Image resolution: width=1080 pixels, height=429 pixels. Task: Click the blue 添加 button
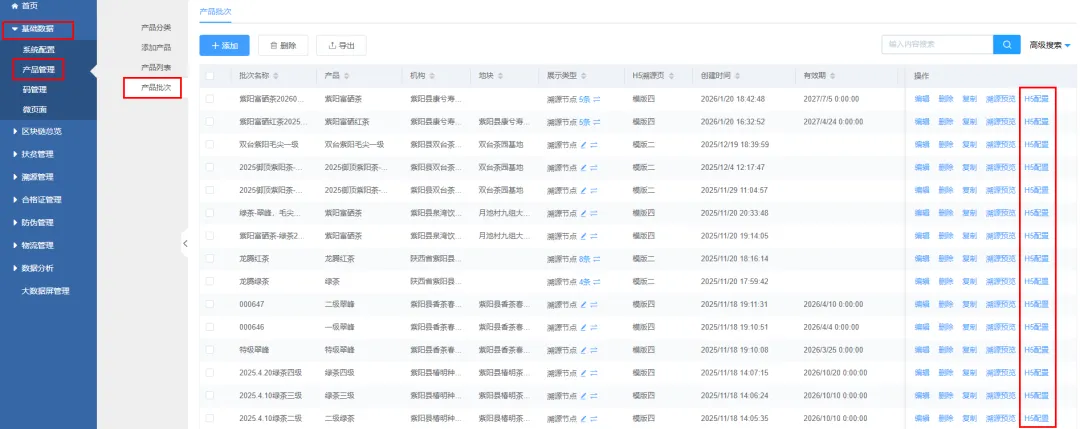pyautogui.click(x=225, y=45)
